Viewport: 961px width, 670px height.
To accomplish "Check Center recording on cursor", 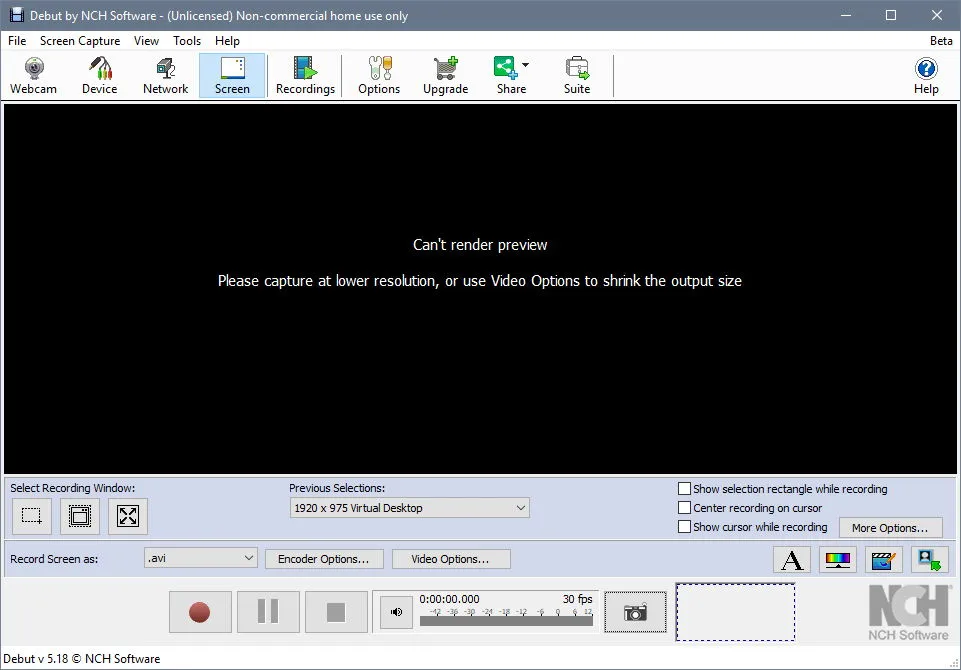I will pyautogui.click(x=684, y=508).
